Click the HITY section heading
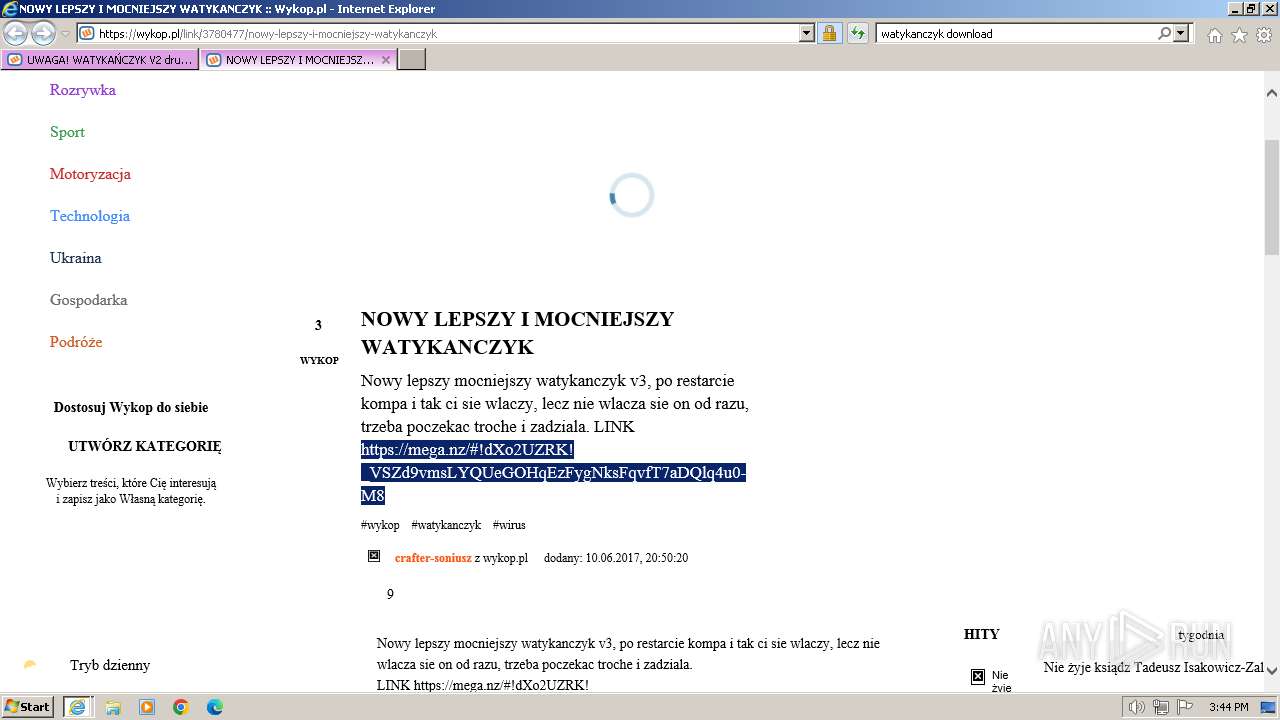 pos(981,634)
